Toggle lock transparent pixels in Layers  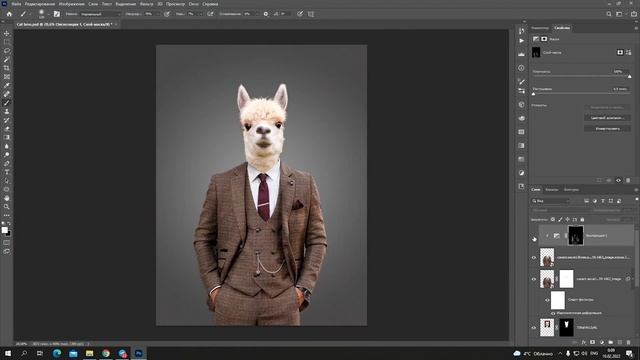click(553, 220)
